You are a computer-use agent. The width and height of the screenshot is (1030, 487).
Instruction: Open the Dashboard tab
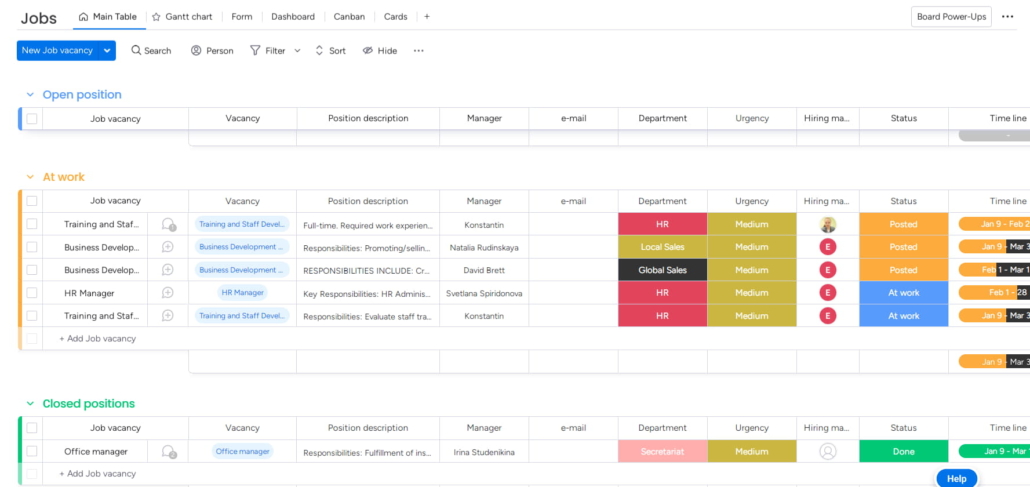(292, 17)
